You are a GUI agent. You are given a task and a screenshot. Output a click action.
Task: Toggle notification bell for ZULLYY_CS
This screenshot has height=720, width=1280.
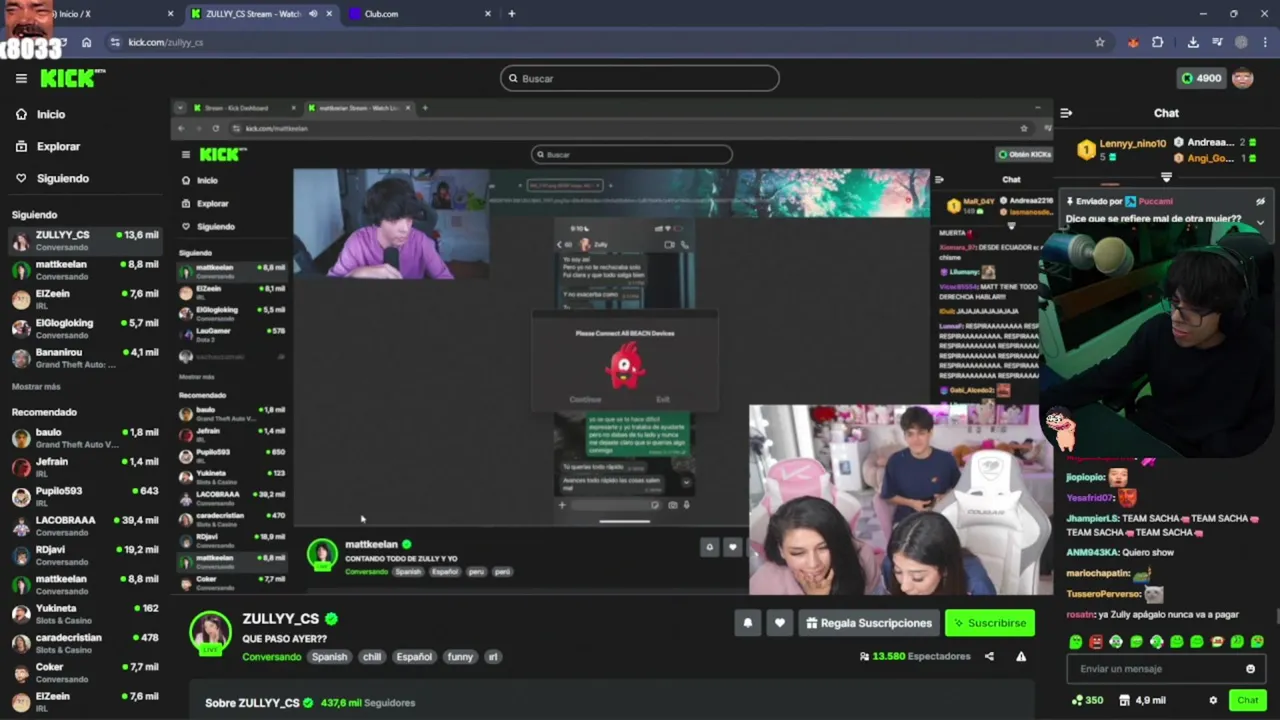coord(748,623)
